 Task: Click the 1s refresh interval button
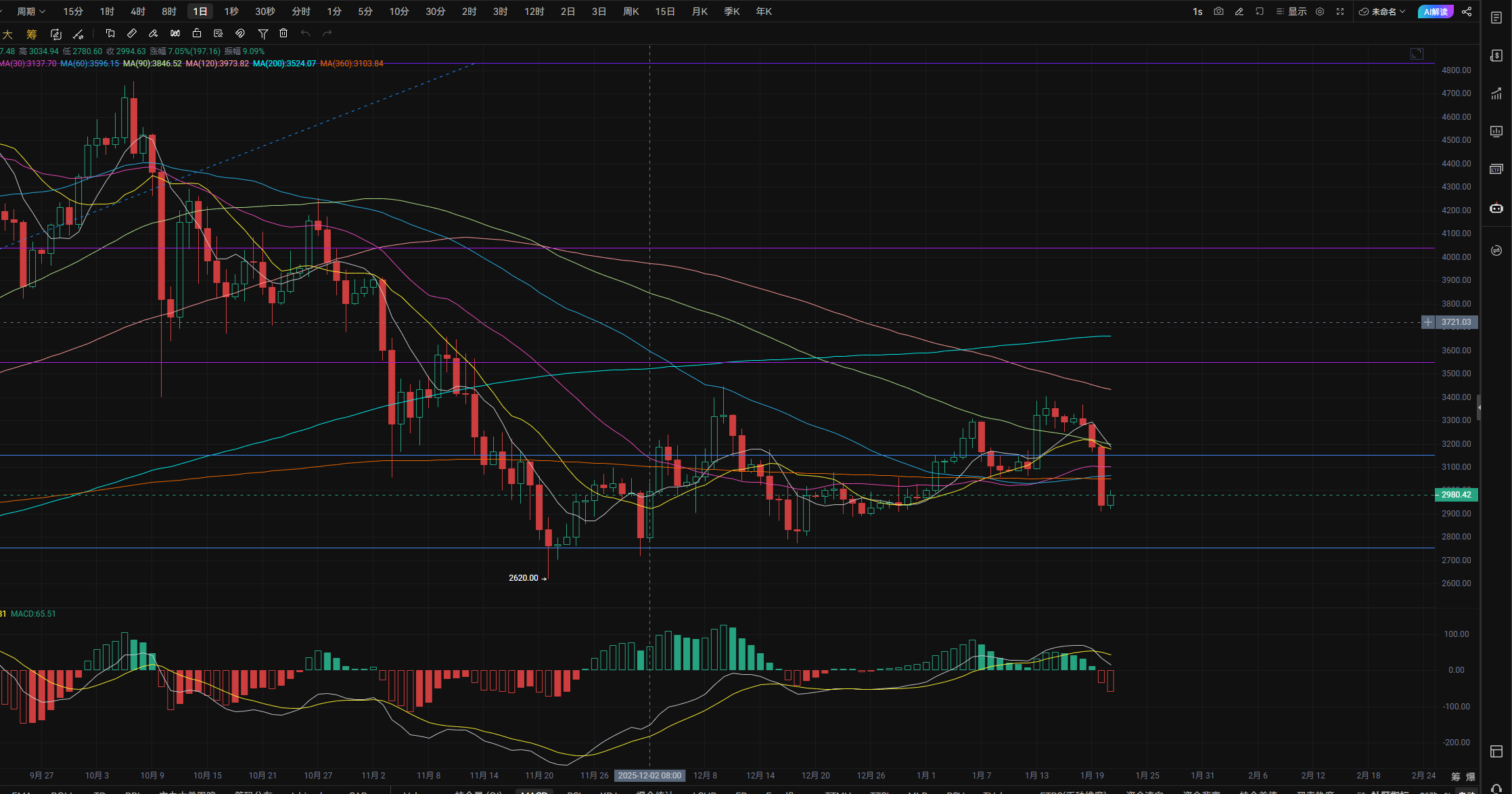(1197, 12)
